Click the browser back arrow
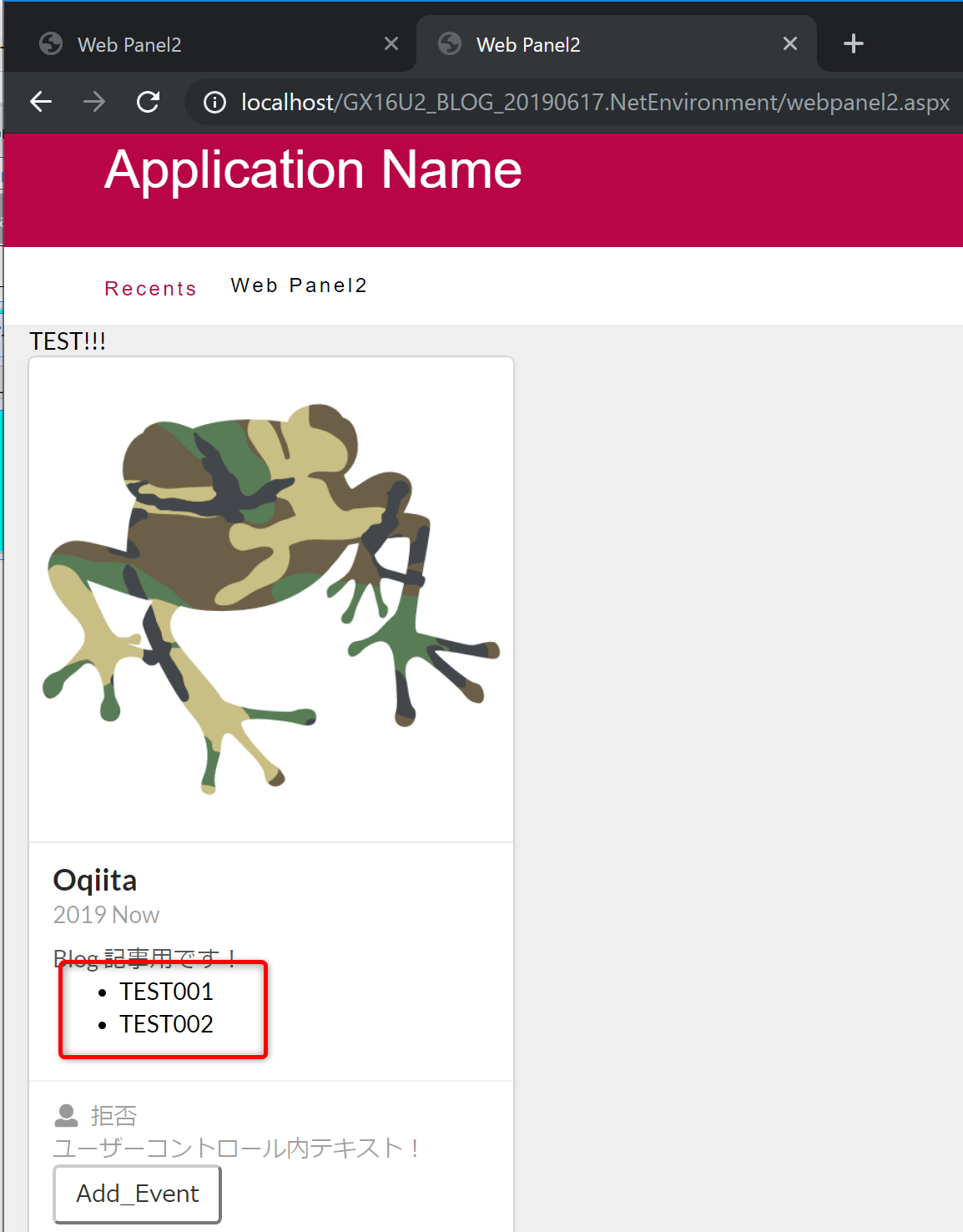 41,102
